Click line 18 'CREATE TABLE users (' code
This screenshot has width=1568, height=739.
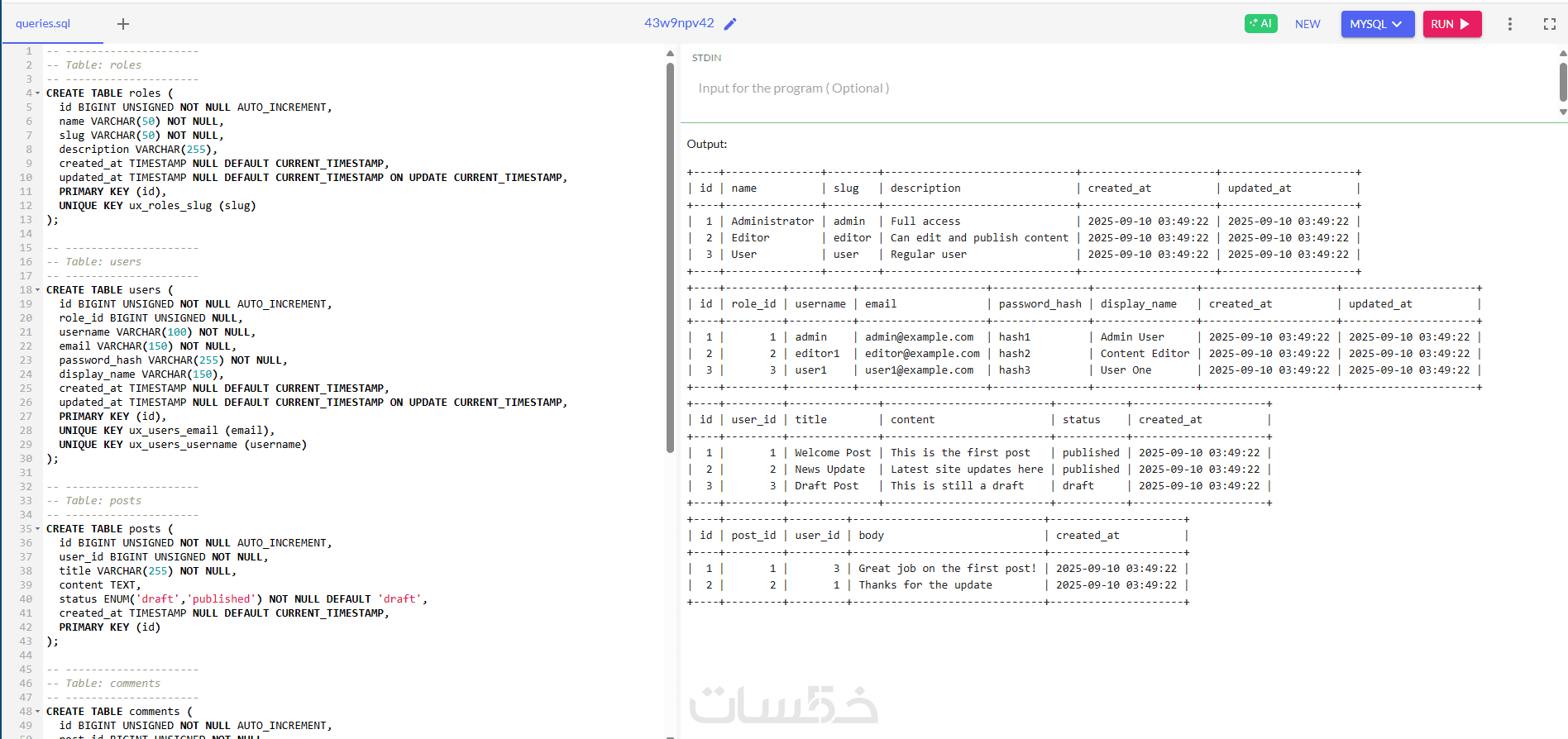coord(110,290)
